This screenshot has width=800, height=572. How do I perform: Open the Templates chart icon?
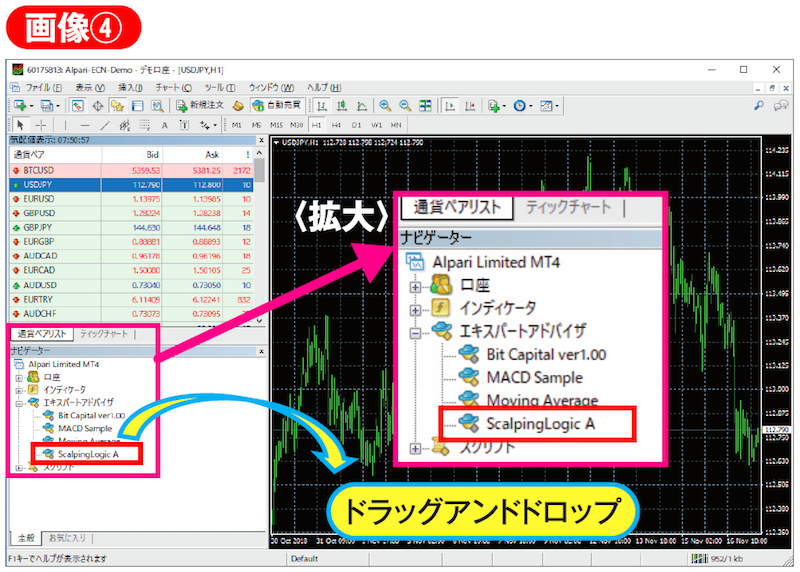546,106
